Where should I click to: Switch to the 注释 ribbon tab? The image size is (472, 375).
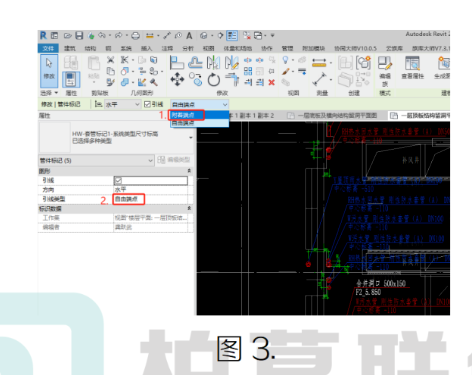(x=167, y=48)
